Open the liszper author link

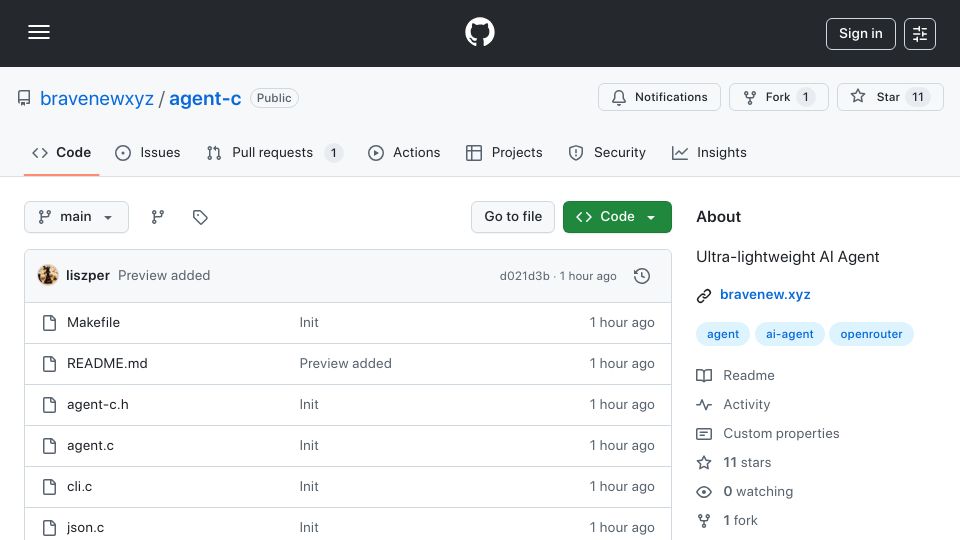[x=88, y=276]
